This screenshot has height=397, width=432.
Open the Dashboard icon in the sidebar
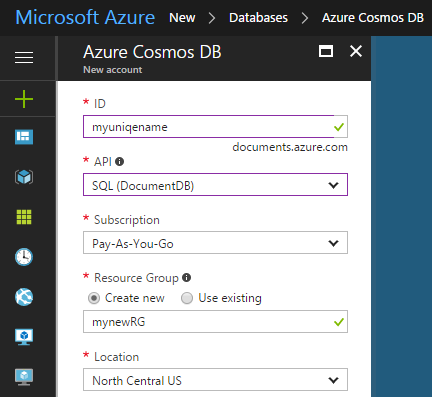coord(24,137)
